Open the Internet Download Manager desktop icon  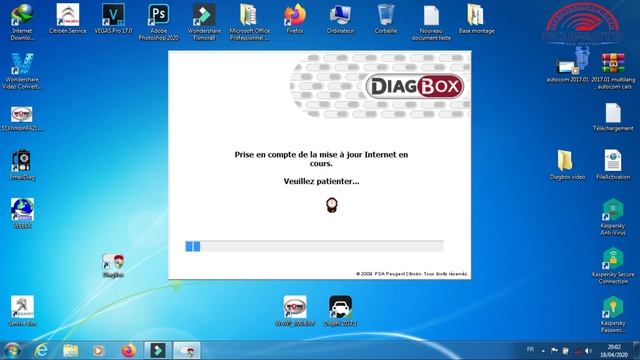pos(22,22)
